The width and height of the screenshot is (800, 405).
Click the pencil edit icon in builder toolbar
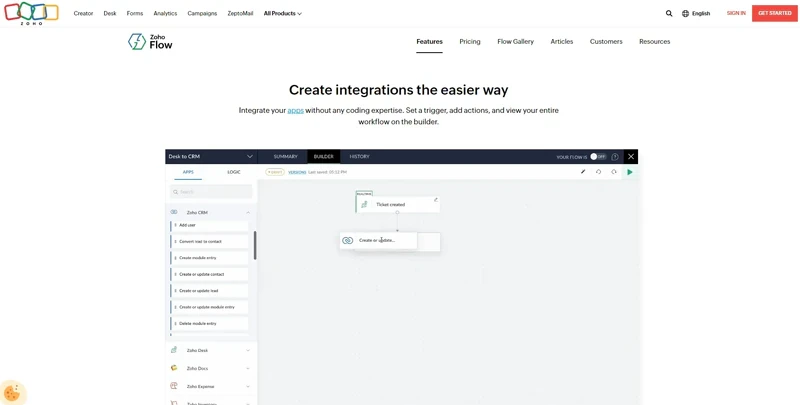pyautogui.click(x=583, y=172)
